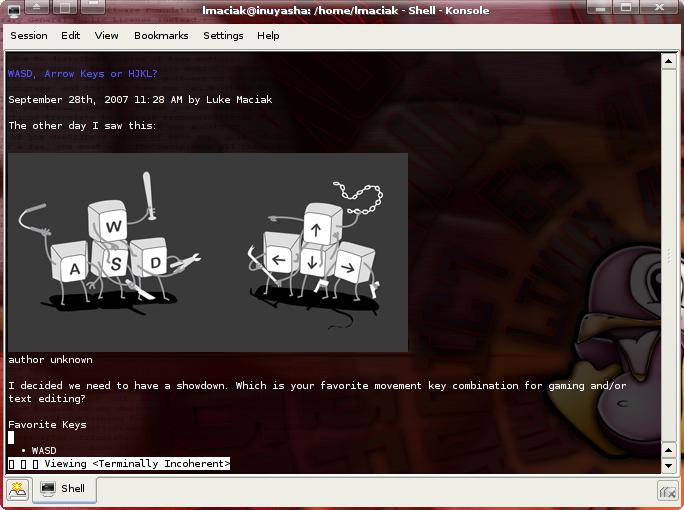Expand the Bookmarks menu
Viewport: 684px width, 510px height.
coord(161,35)
